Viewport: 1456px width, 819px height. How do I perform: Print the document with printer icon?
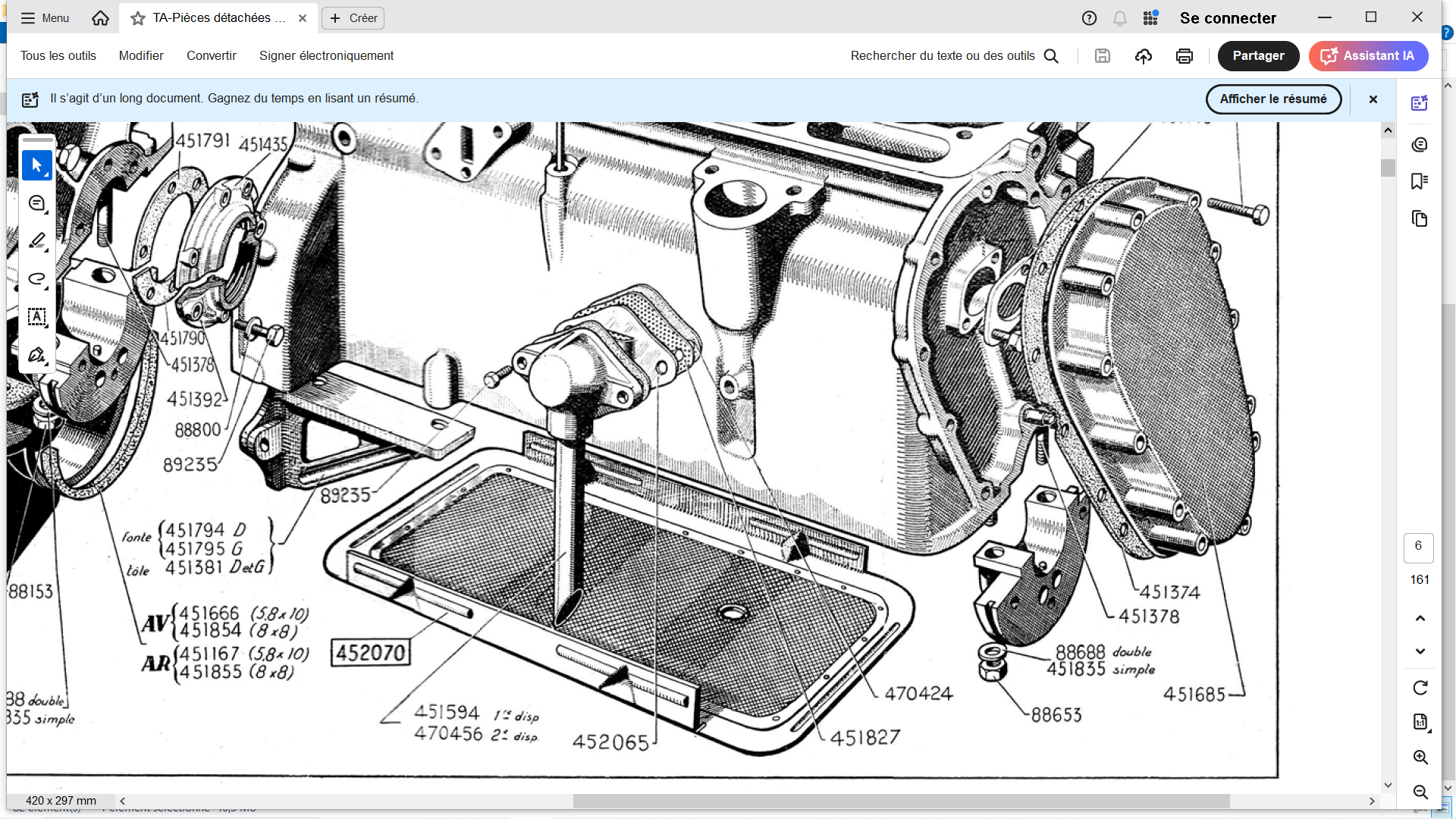(1184, 56)
